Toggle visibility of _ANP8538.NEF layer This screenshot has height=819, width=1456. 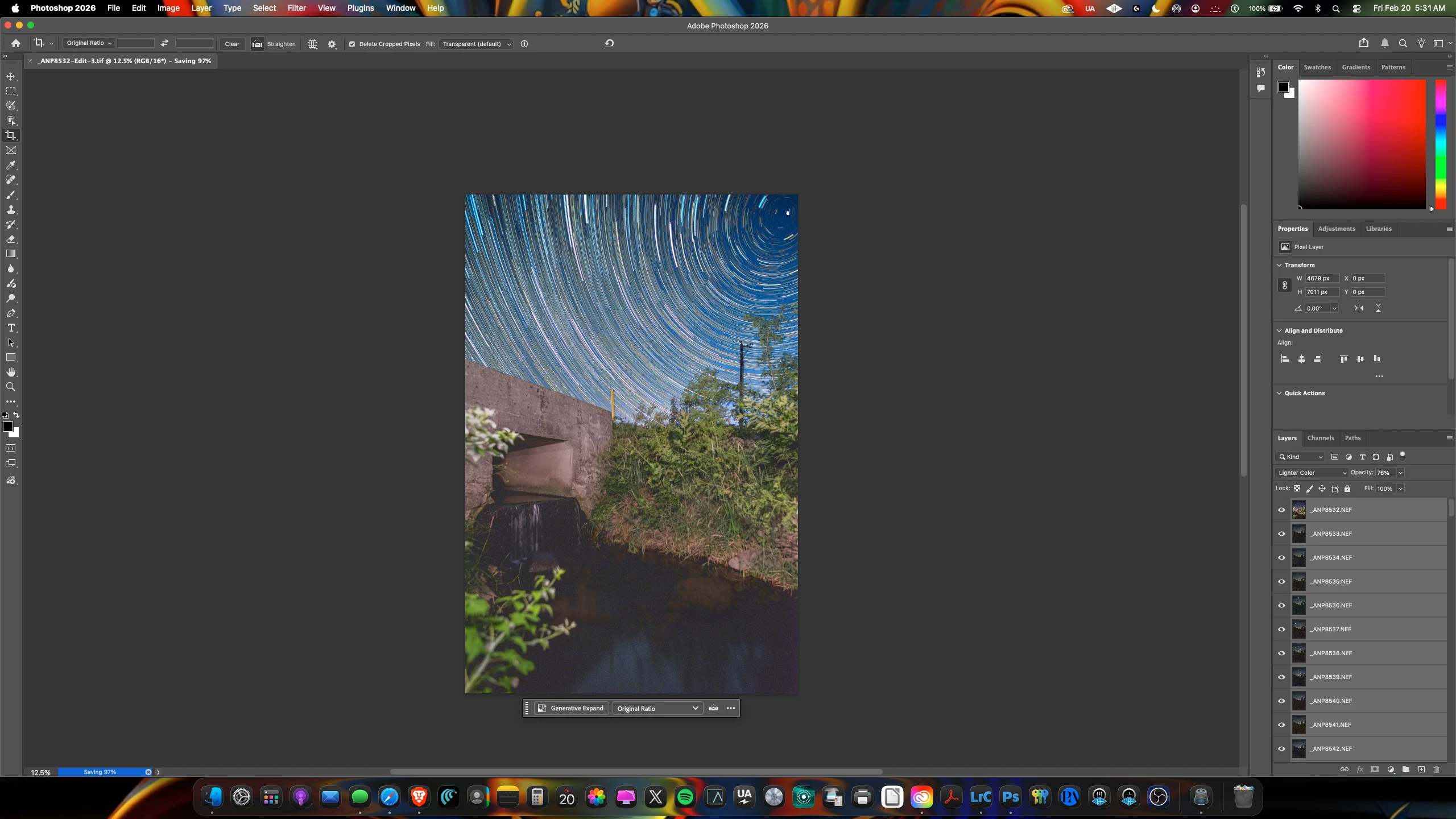coord(1281,653)
